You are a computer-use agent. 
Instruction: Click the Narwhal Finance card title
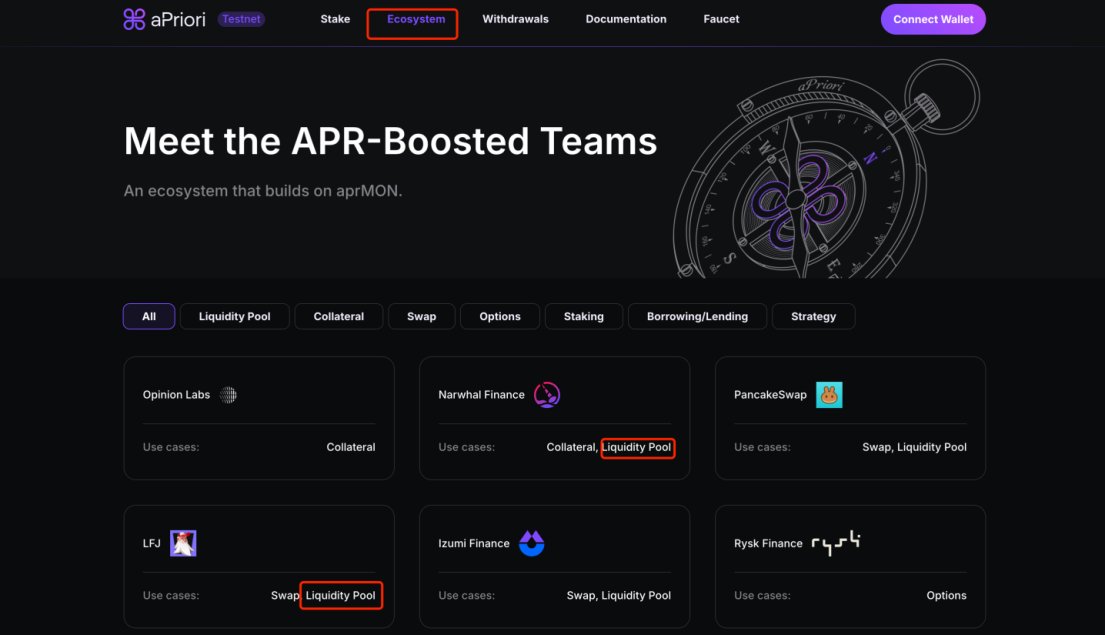(x=481, y=395)
